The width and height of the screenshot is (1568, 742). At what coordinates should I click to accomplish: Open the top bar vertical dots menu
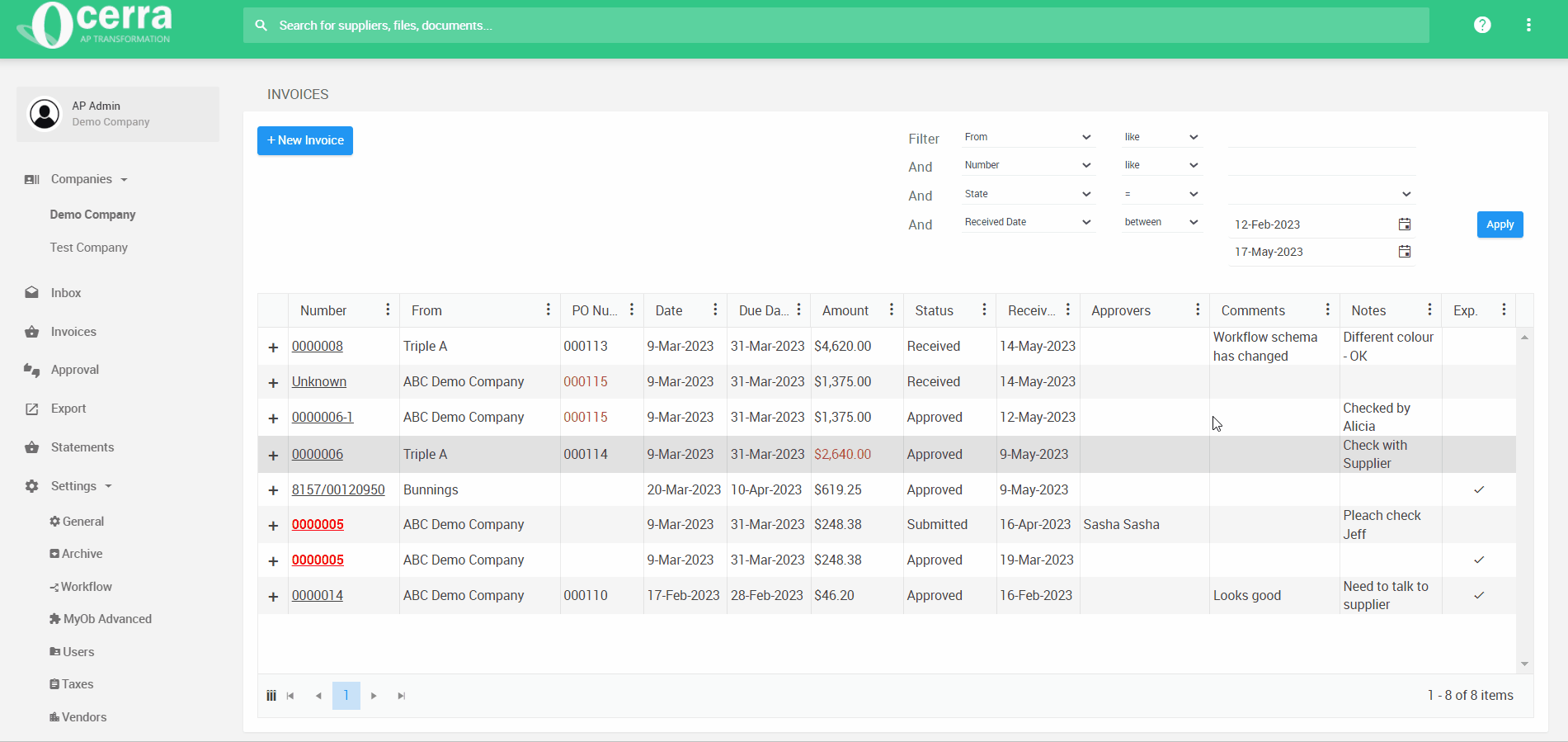(x=1528, y=25)
